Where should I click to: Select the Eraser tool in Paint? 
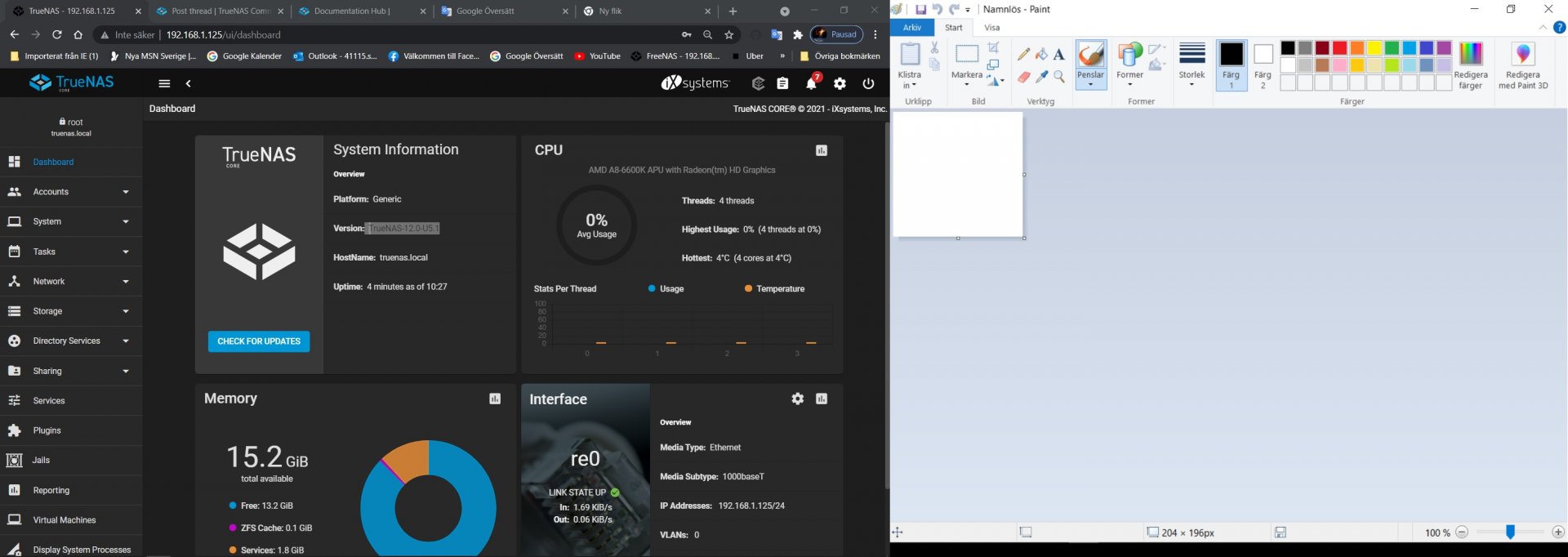[1023, 77]
